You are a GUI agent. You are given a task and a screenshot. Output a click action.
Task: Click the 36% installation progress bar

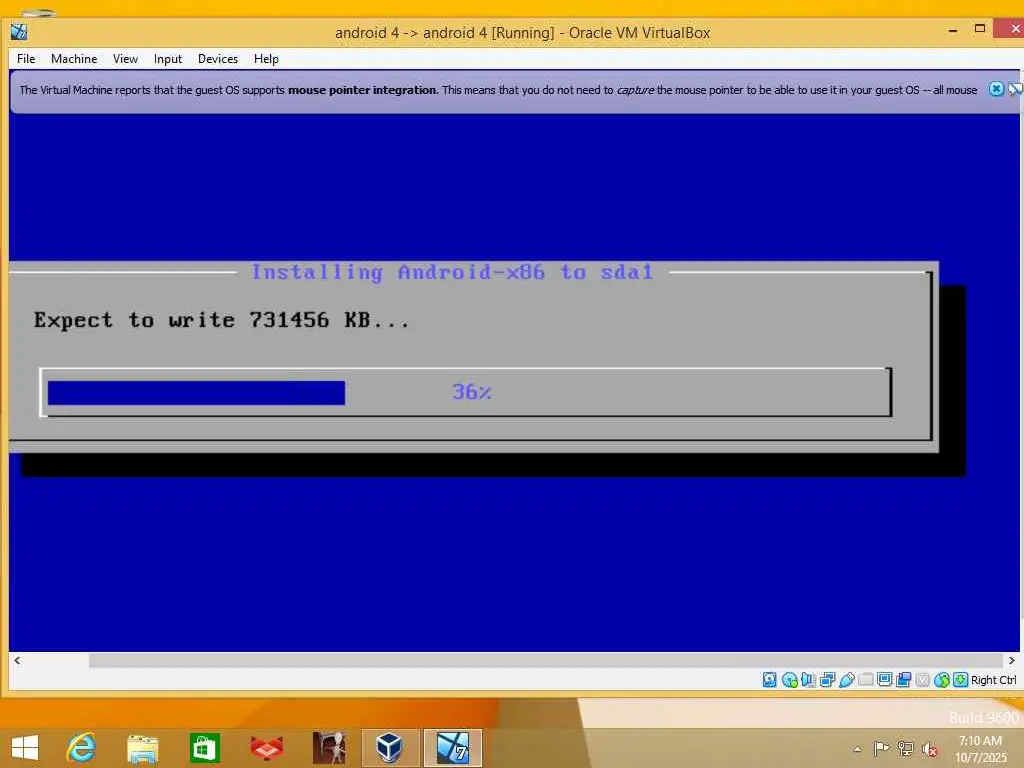pyautogui.click(x=466, y=392)
